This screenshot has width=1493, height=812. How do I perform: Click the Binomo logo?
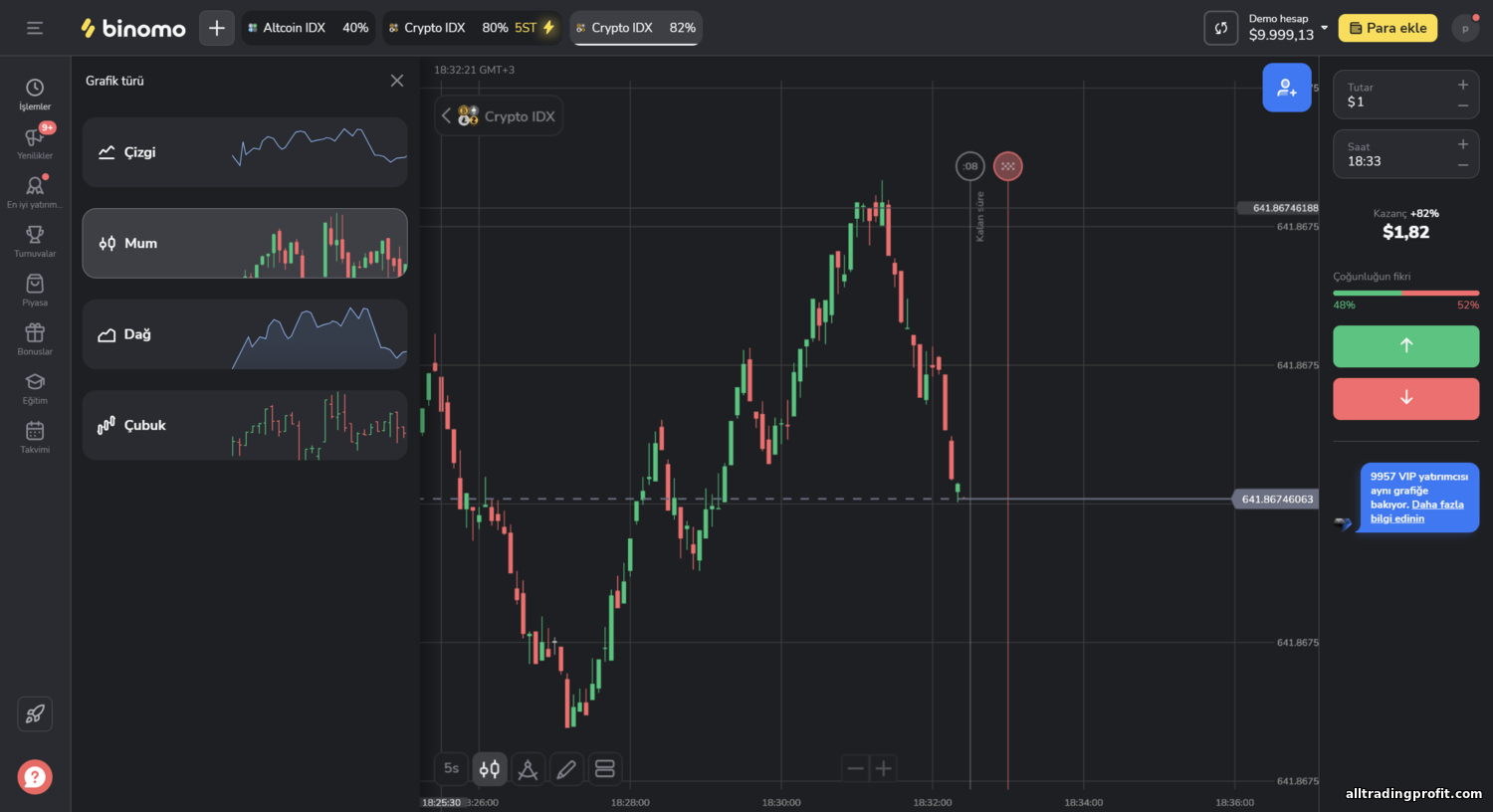pos(132,28)
